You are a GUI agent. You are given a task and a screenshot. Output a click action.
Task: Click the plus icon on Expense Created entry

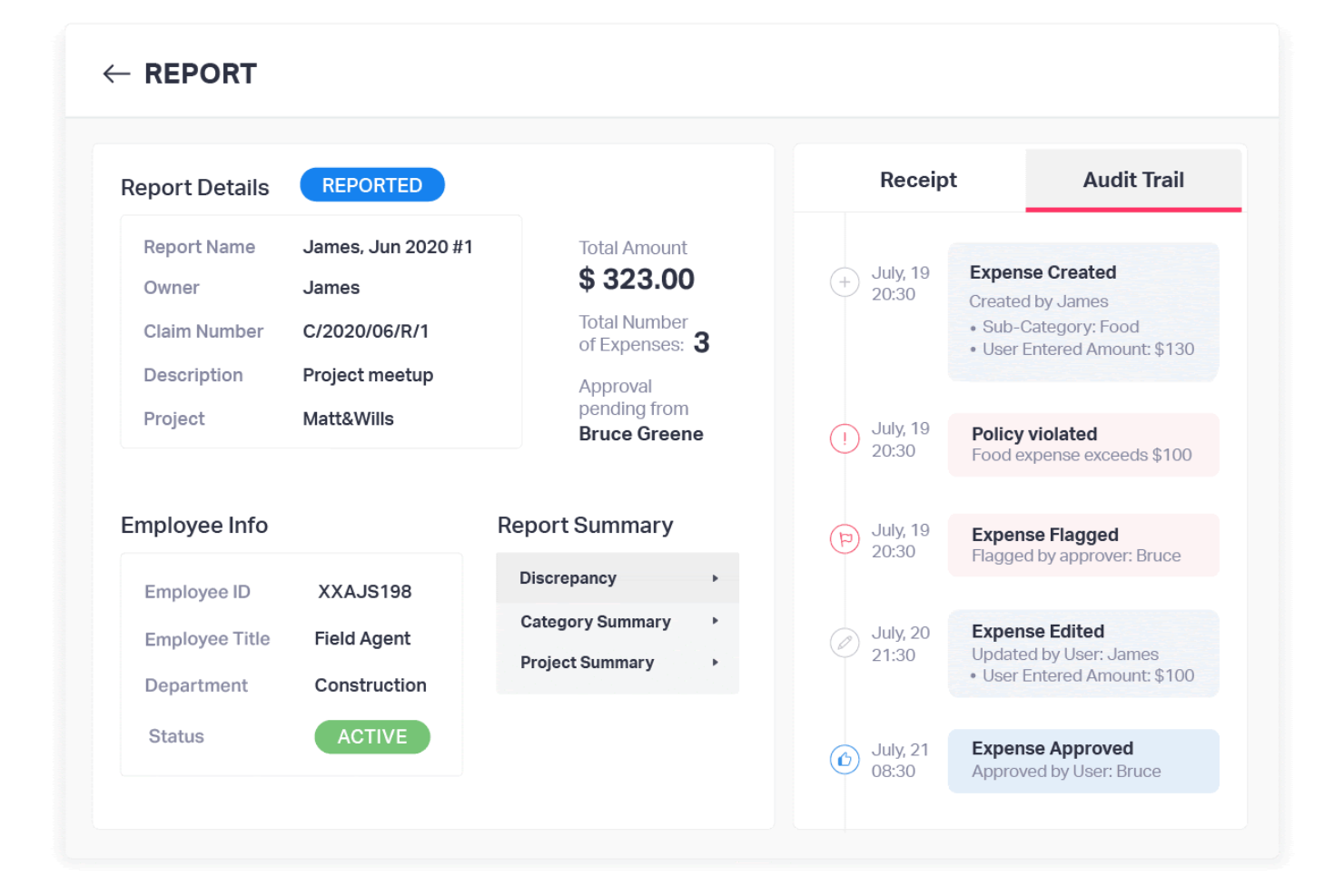click(845, 282)
